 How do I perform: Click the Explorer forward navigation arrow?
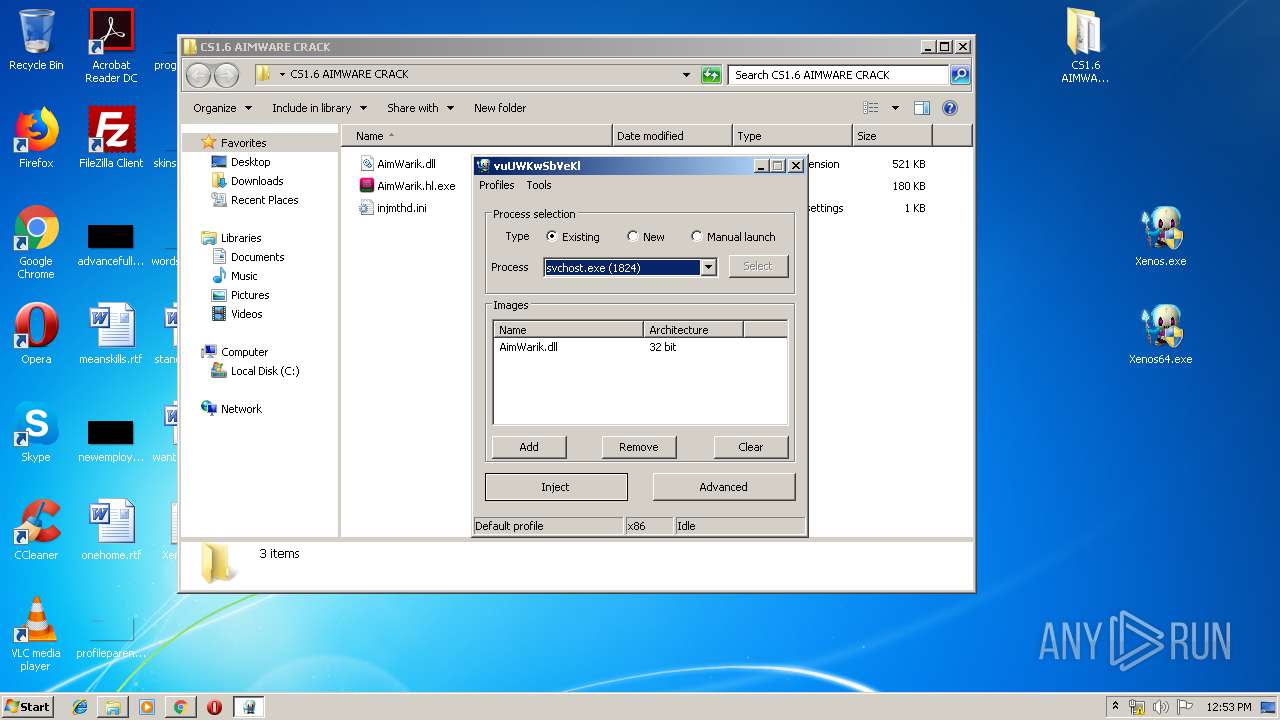pyautogui.click(x=227, y=75)
